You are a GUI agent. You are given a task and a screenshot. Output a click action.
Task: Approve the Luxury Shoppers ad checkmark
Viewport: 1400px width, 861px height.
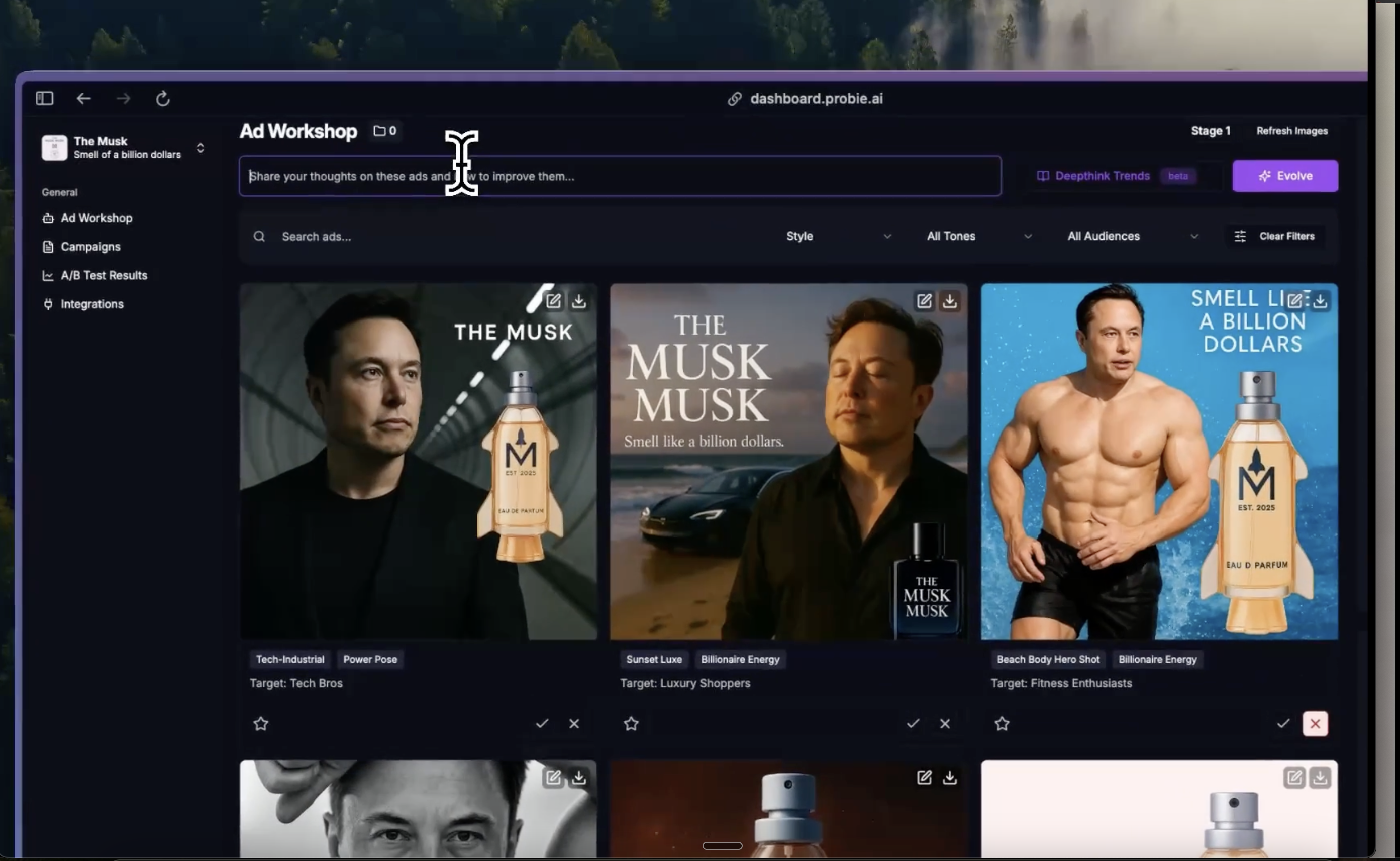coord(913,724)
